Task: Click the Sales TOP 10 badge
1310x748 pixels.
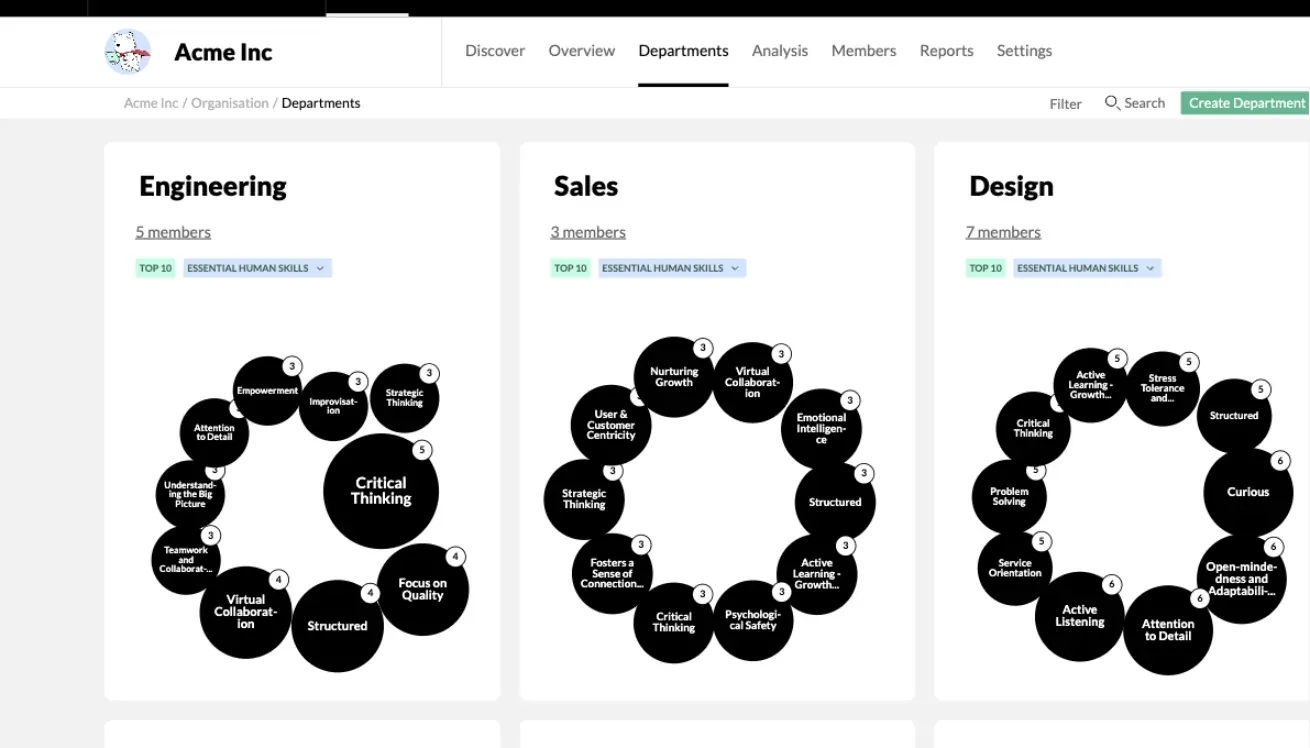Action: pos(570,268)
